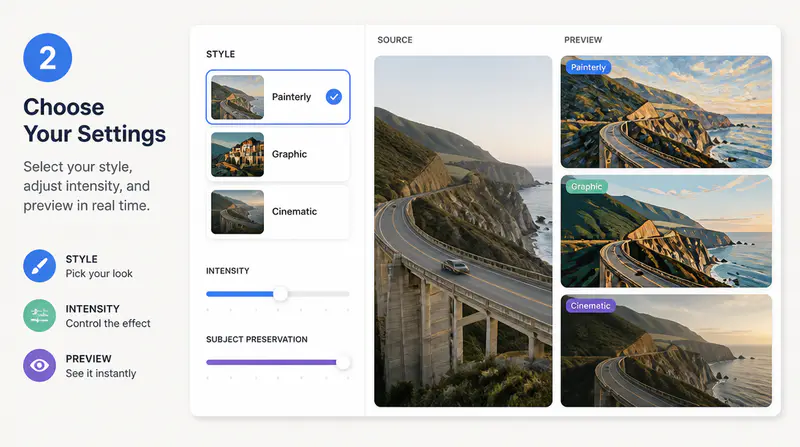Click the blue paintbrush Style icon
Screen dimensions: 800x447
(x=39, y=266)
